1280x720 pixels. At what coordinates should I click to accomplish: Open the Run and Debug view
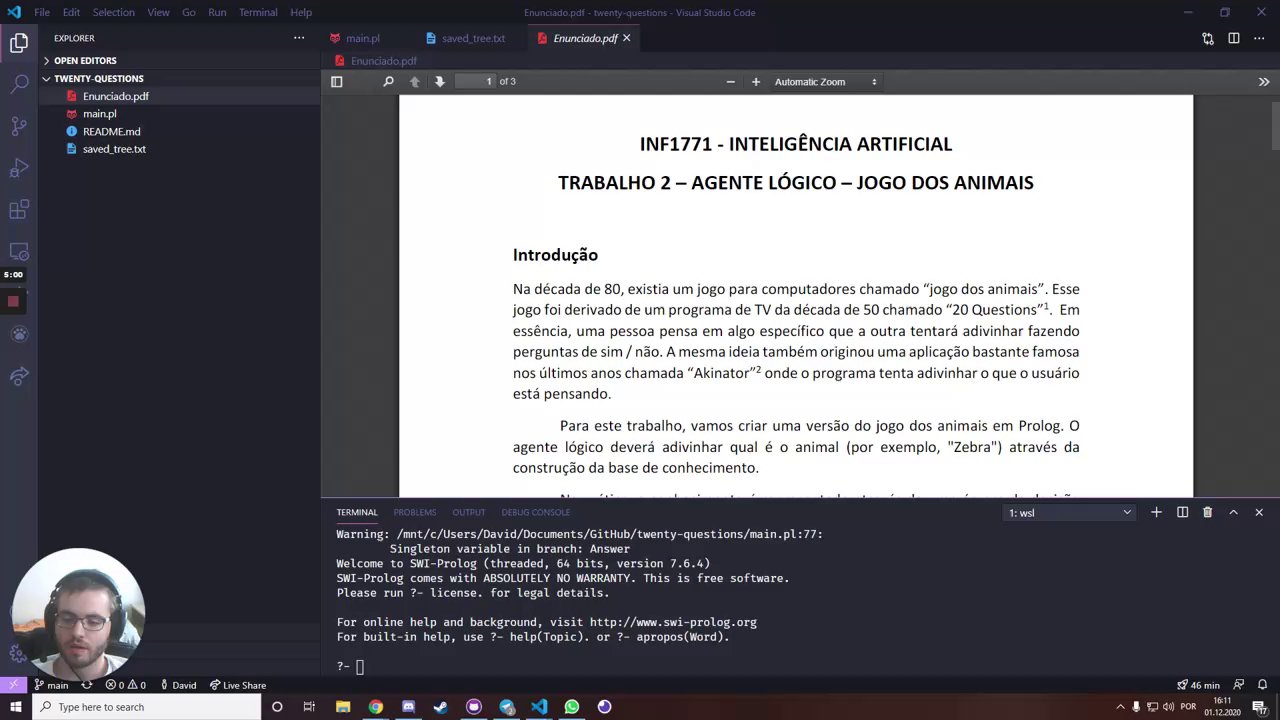19,168
